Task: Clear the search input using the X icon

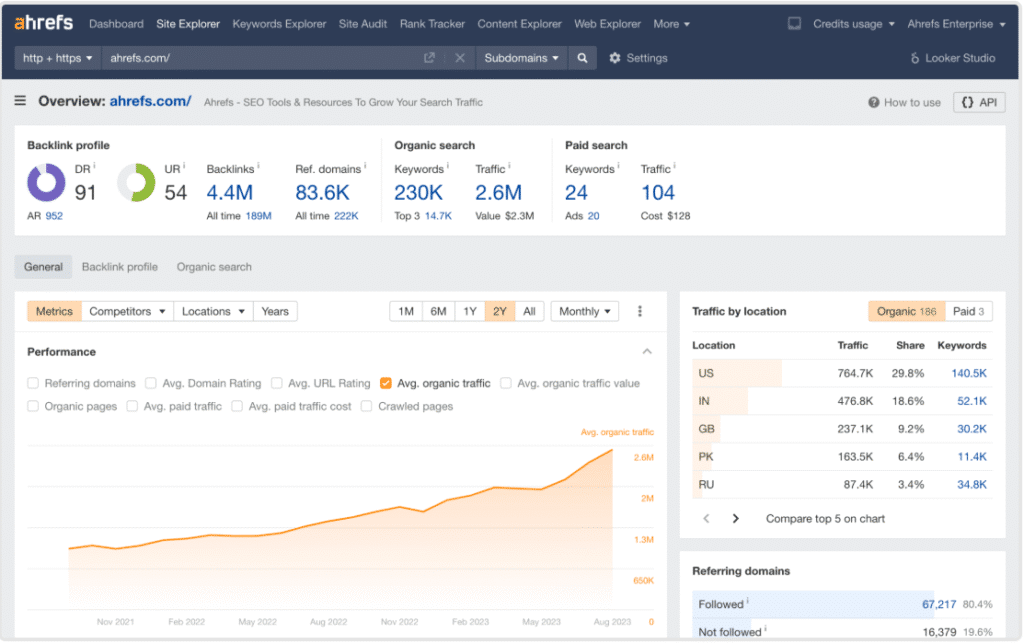Action: pyautogui.click(x=459, y=57)
